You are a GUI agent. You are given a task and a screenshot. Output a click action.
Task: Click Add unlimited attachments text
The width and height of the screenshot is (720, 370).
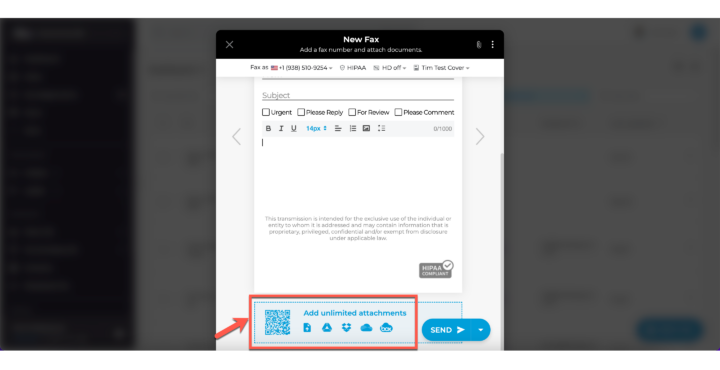click(x=355, y=313)
